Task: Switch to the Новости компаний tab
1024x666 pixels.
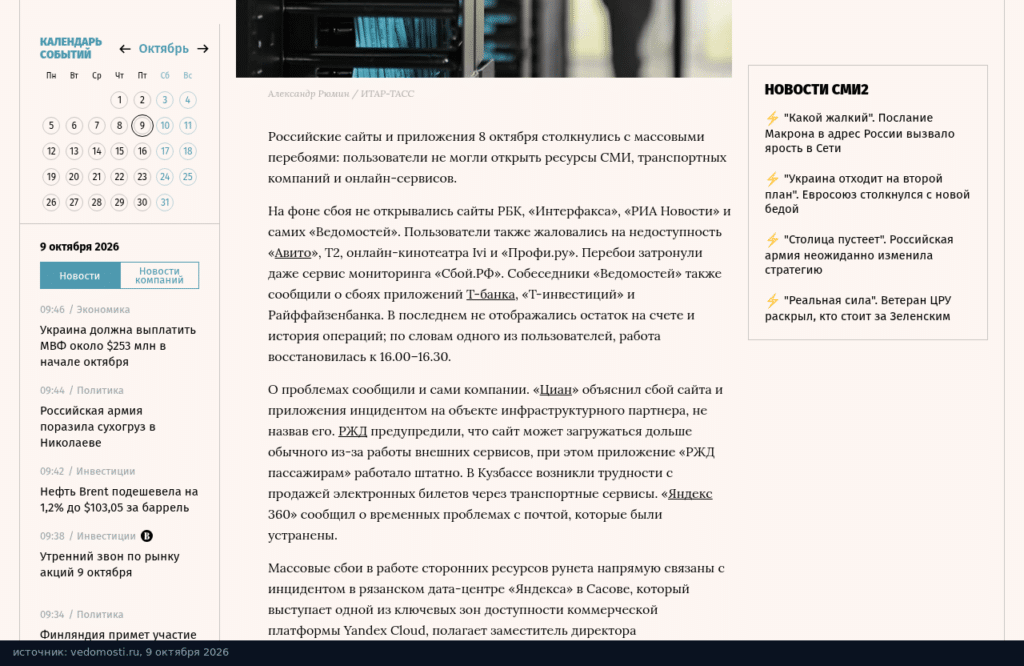Action: coord(159,276)
